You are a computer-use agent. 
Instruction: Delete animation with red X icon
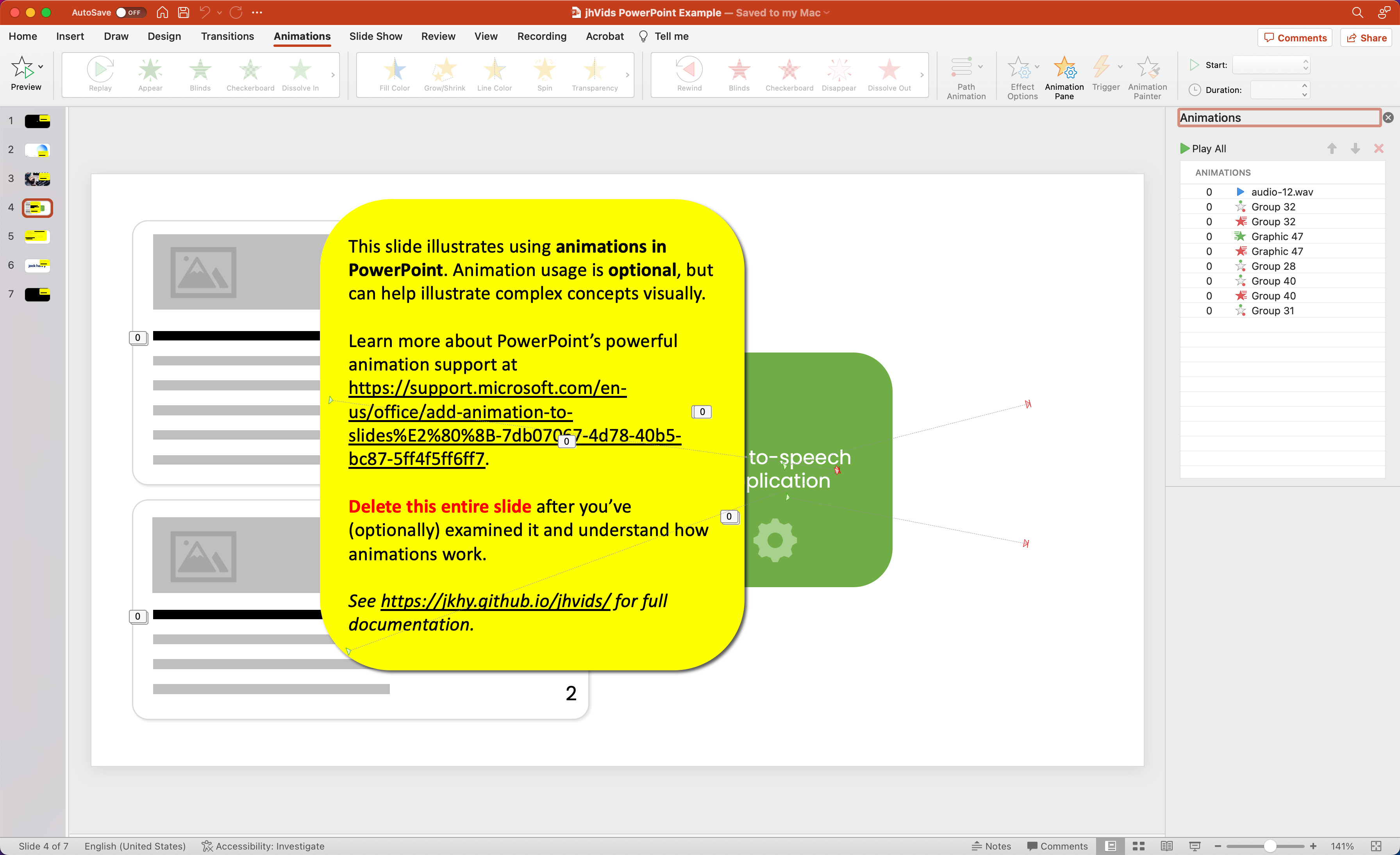[1378, 149]
